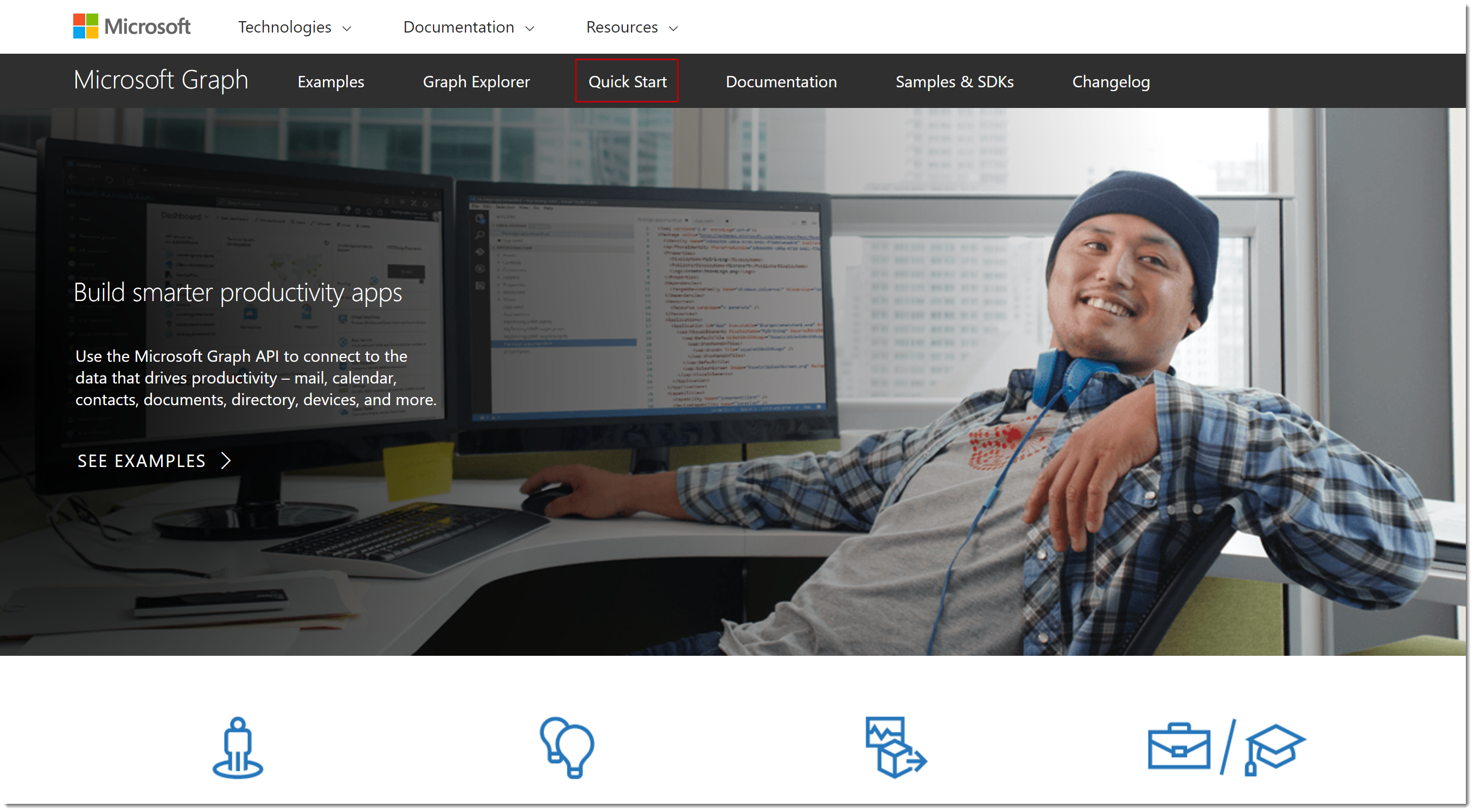Open the Samples & SDKs tab
Screen dimensions: 1474x812
954,81
